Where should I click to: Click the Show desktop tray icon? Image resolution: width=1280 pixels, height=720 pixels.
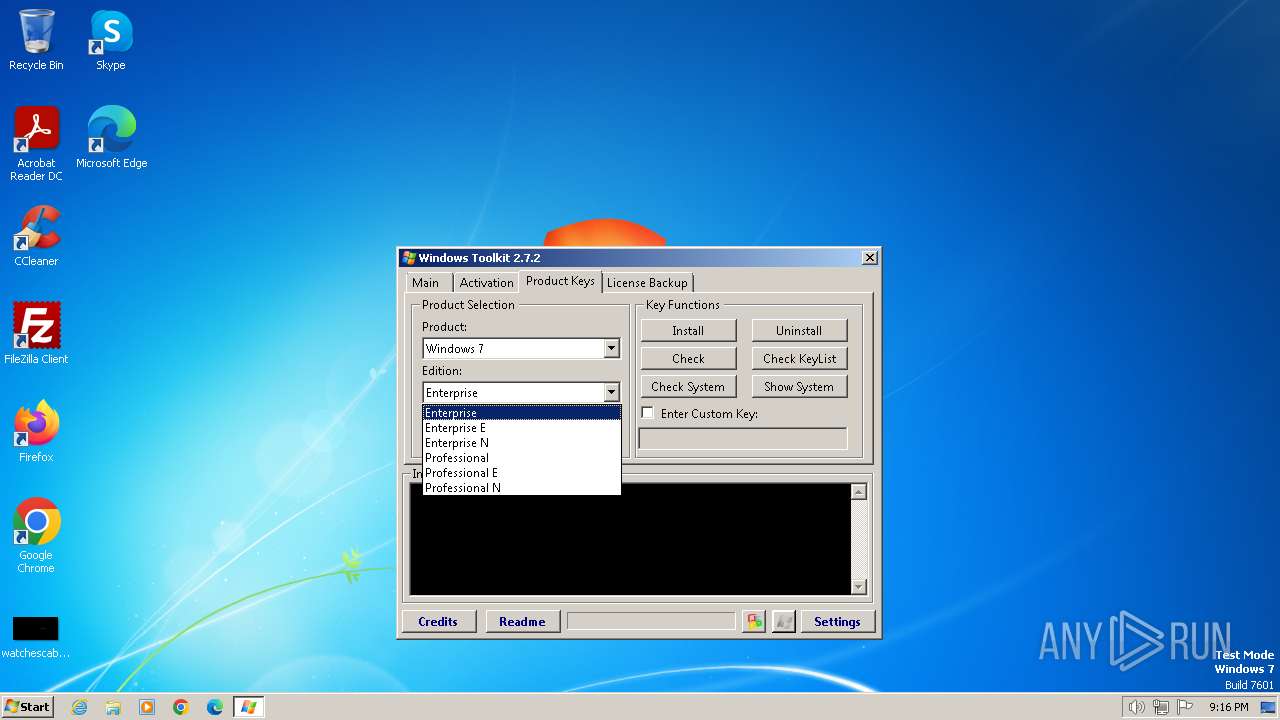click(x=1269, y=707)
